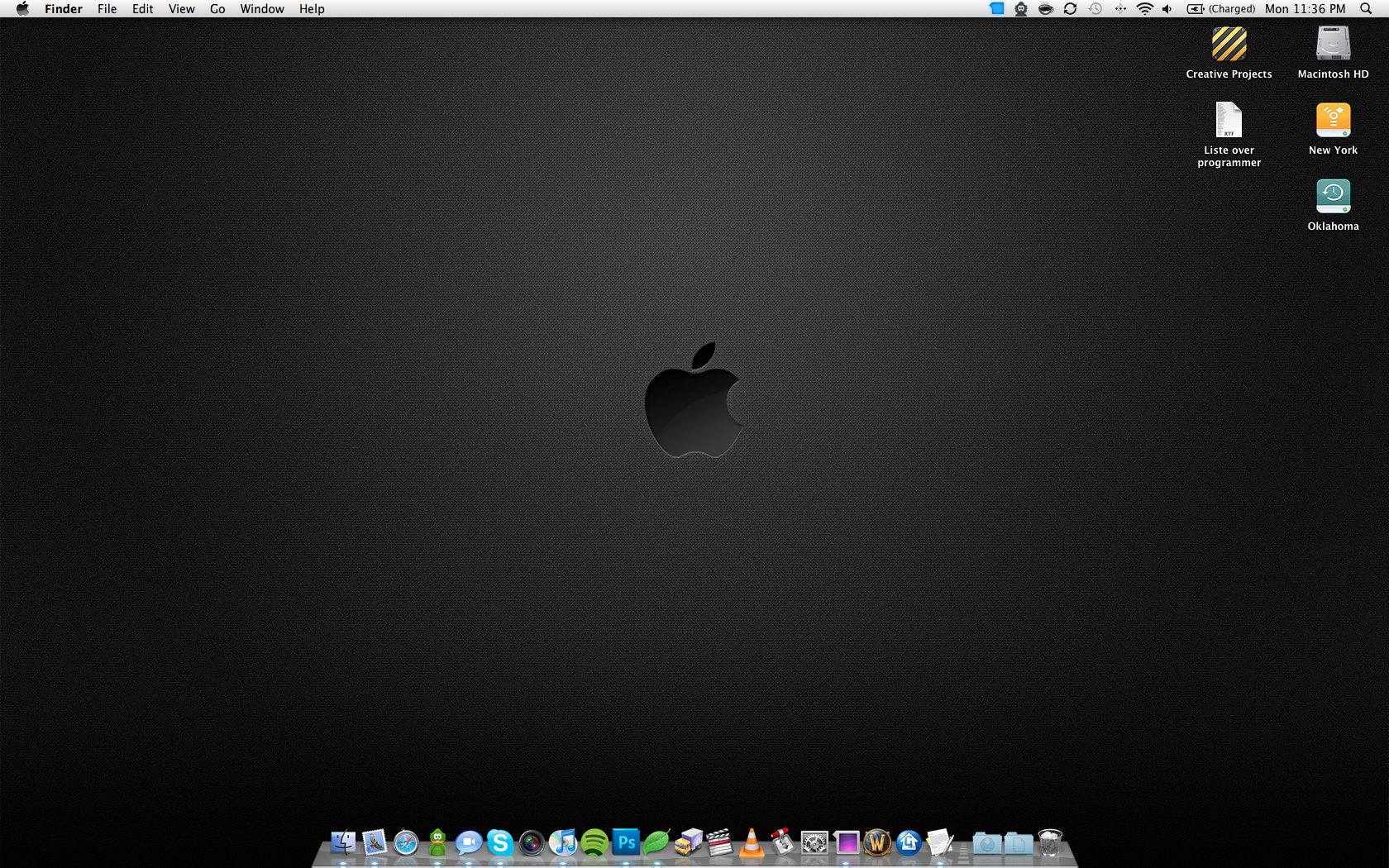
Task: Open Spotlight search magnifying glass
Action: click(1366, 8)
